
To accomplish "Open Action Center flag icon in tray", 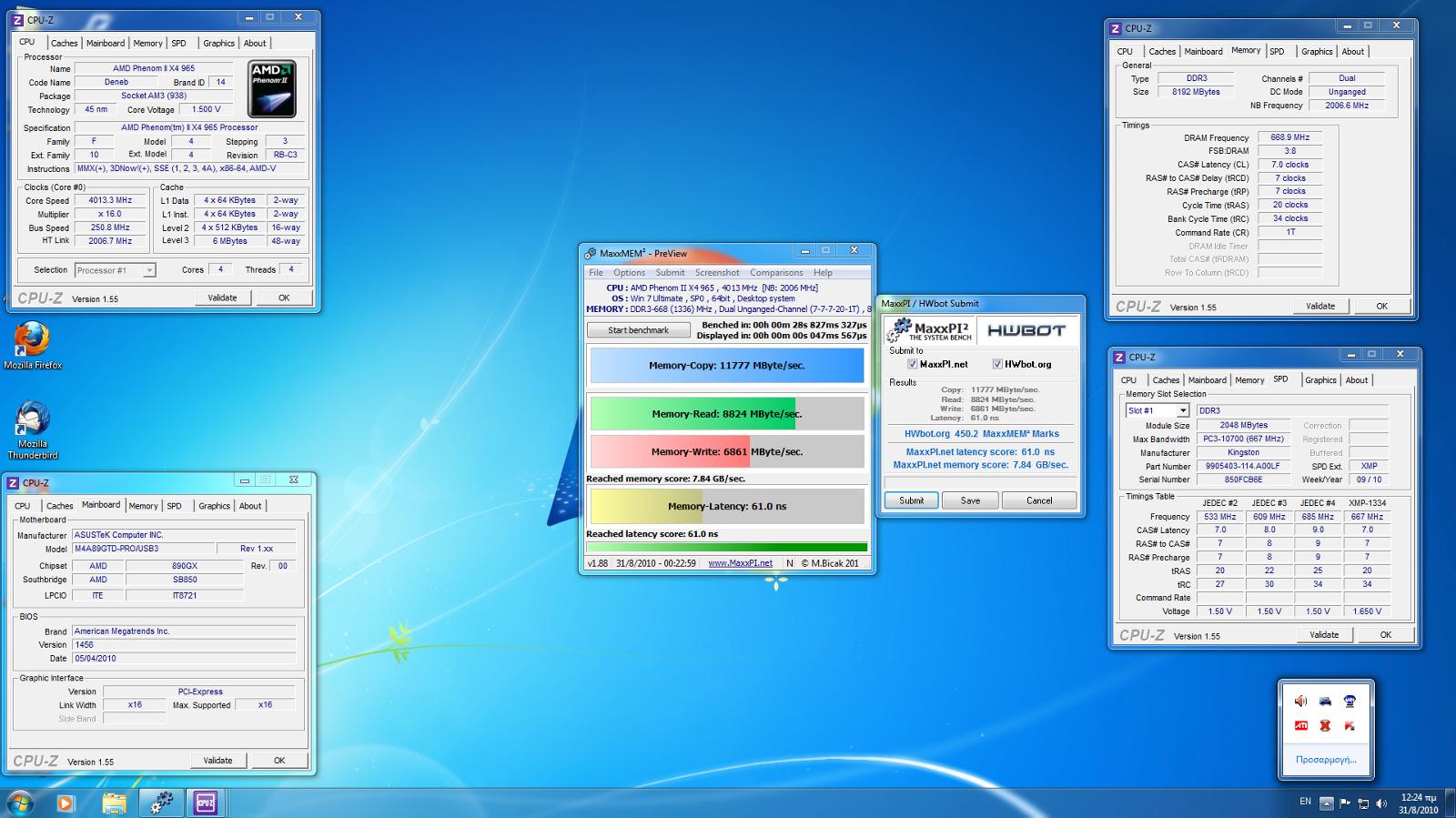I will (1345, 803).
